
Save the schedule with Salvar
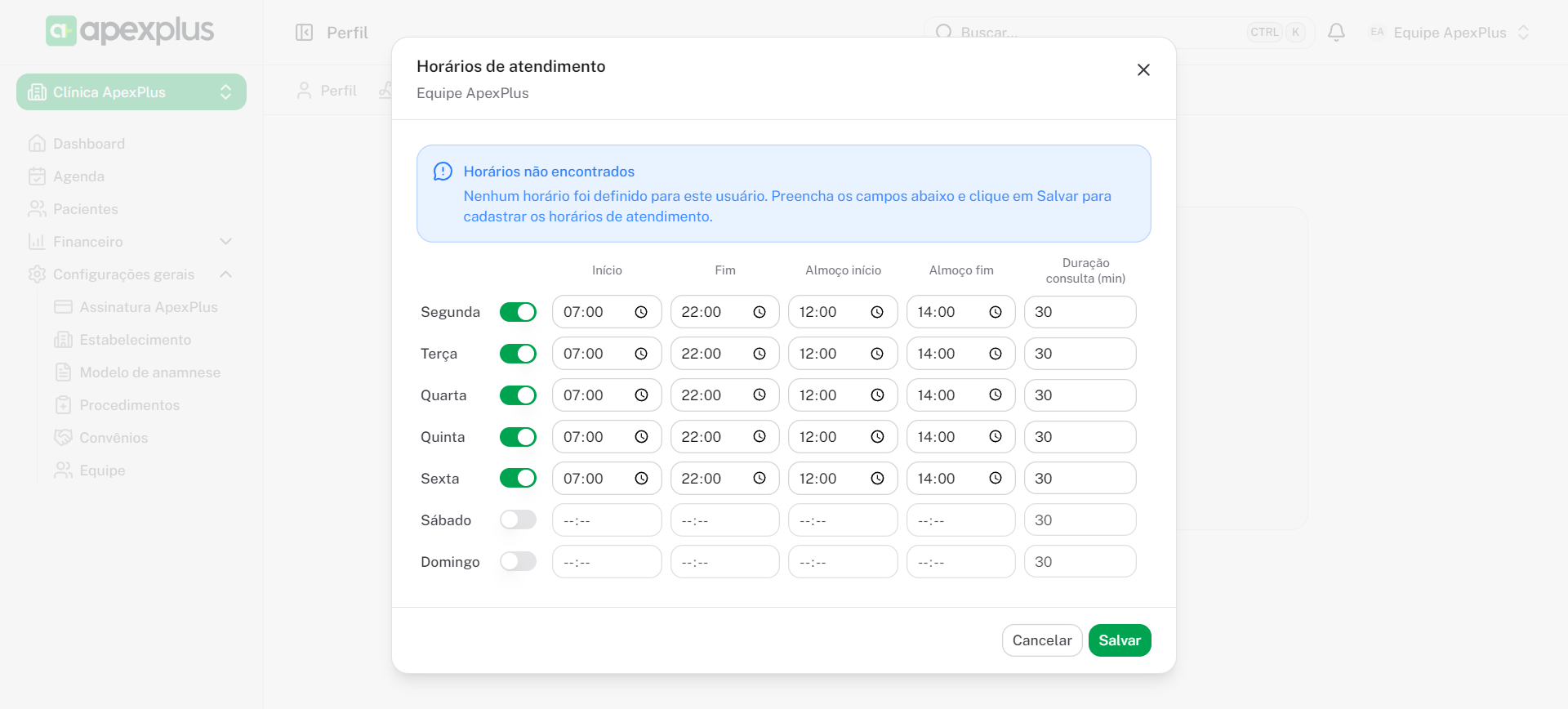click(x=1119, y=640)
